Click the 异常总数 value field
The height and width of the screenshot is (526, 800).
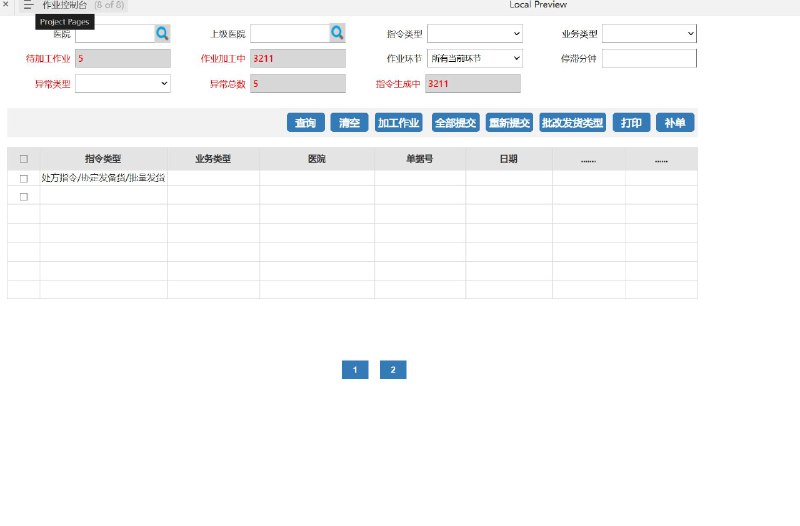(x=298, y=84)
